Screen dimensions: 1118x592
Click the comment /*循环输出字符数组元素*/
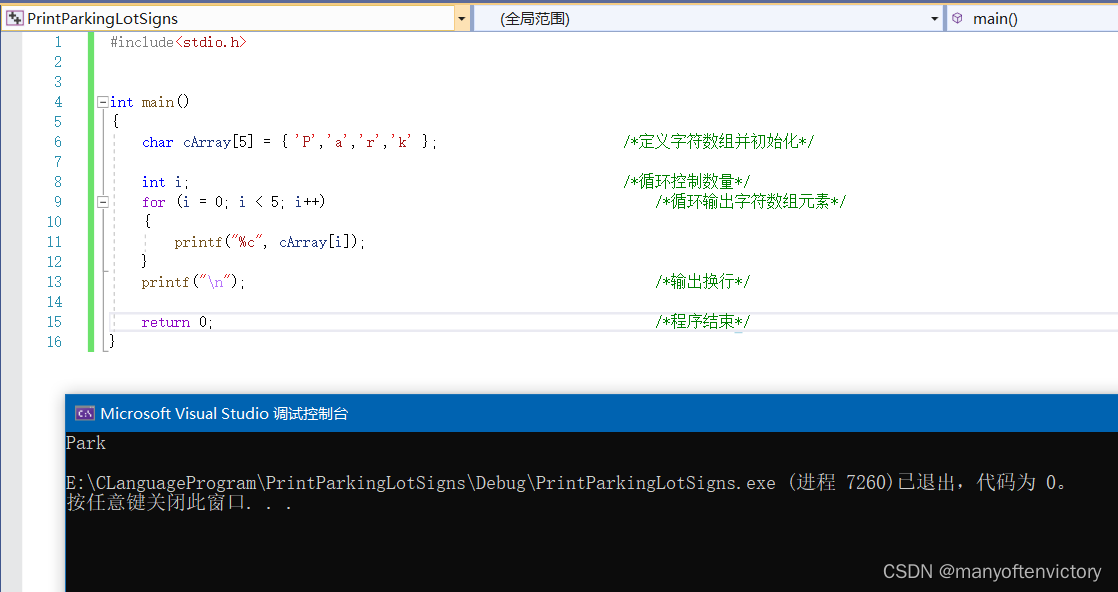751,202
